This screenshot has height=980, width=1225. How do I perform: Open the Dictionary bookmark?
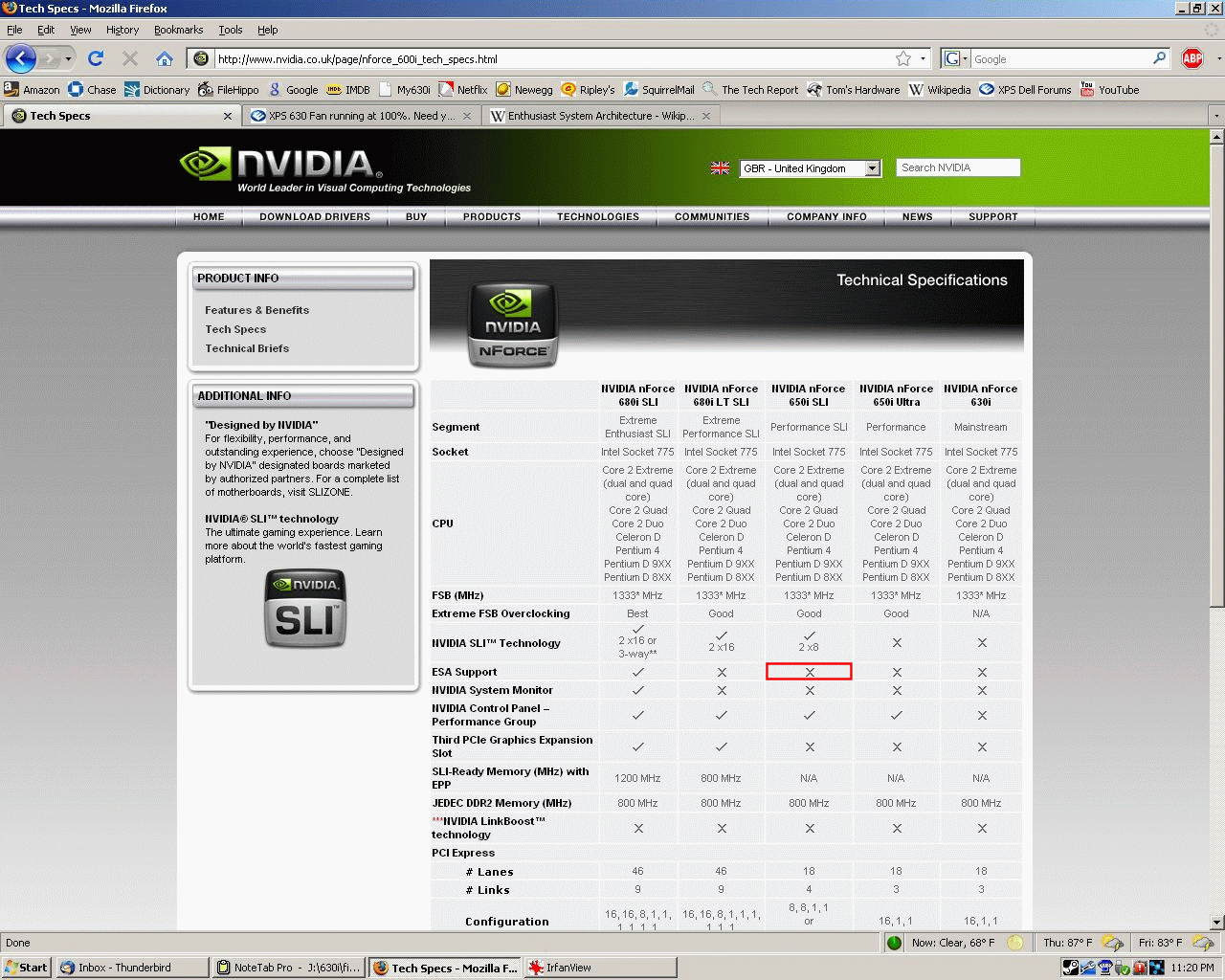coord(157,89)
